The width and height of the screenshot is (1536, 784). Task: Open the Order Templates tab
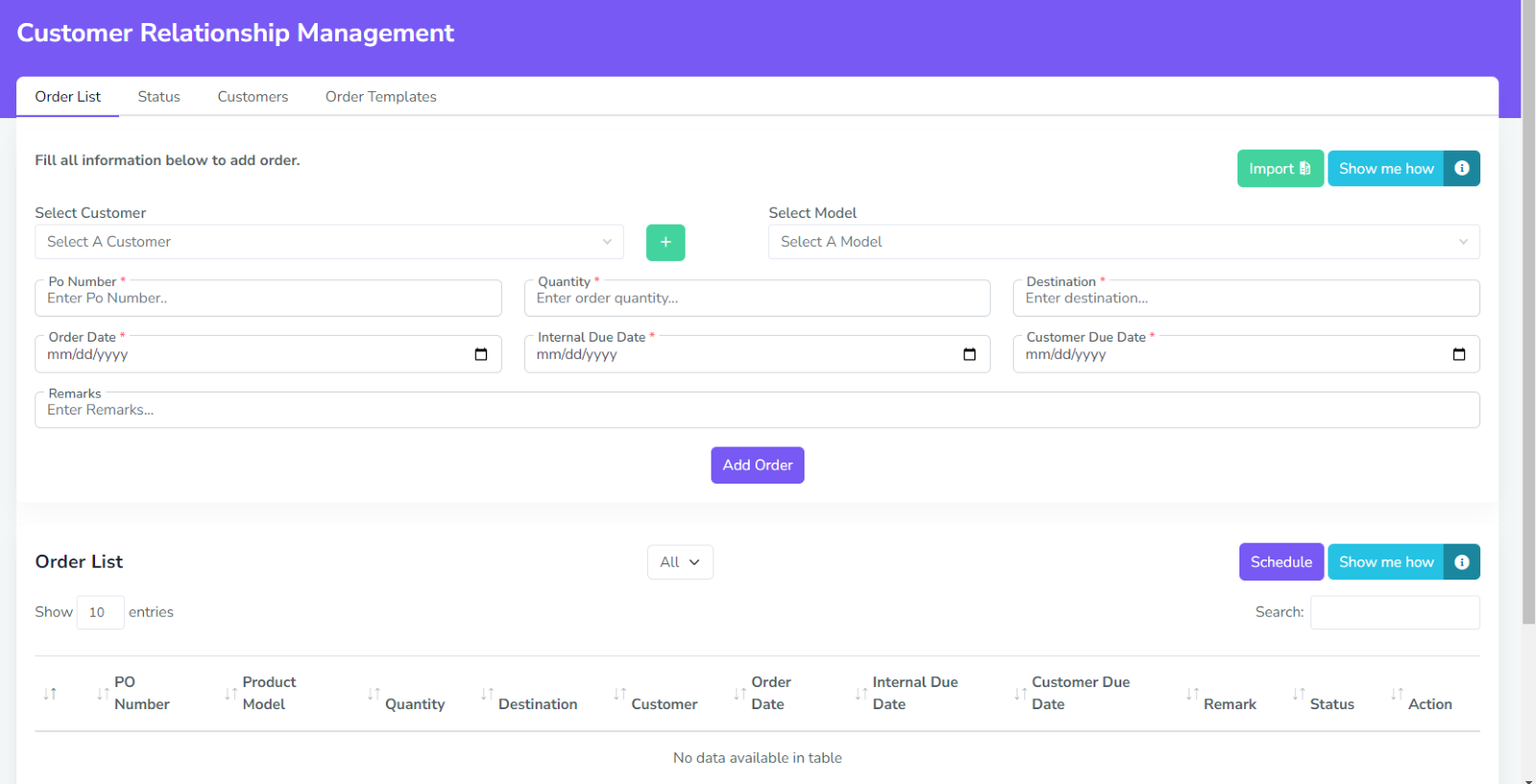pyautogui.click(x=380, y=97)
